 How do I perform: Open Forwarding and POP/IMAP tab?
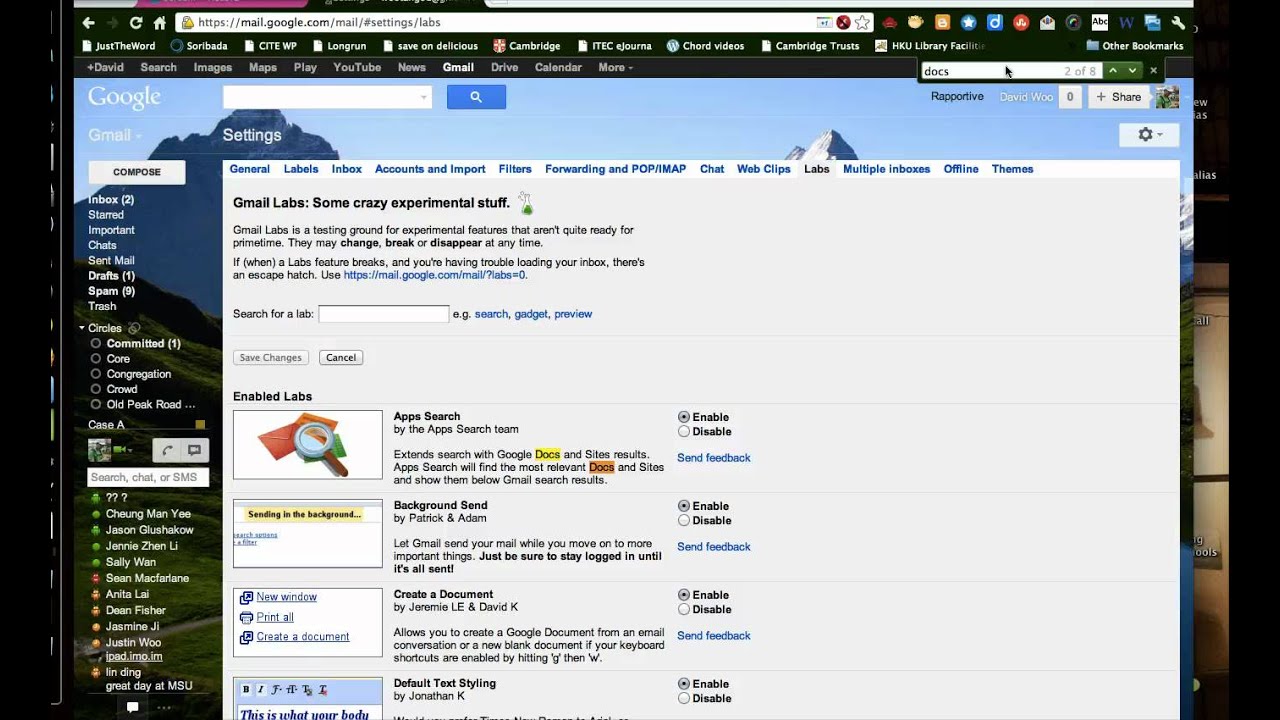[615, 169]
